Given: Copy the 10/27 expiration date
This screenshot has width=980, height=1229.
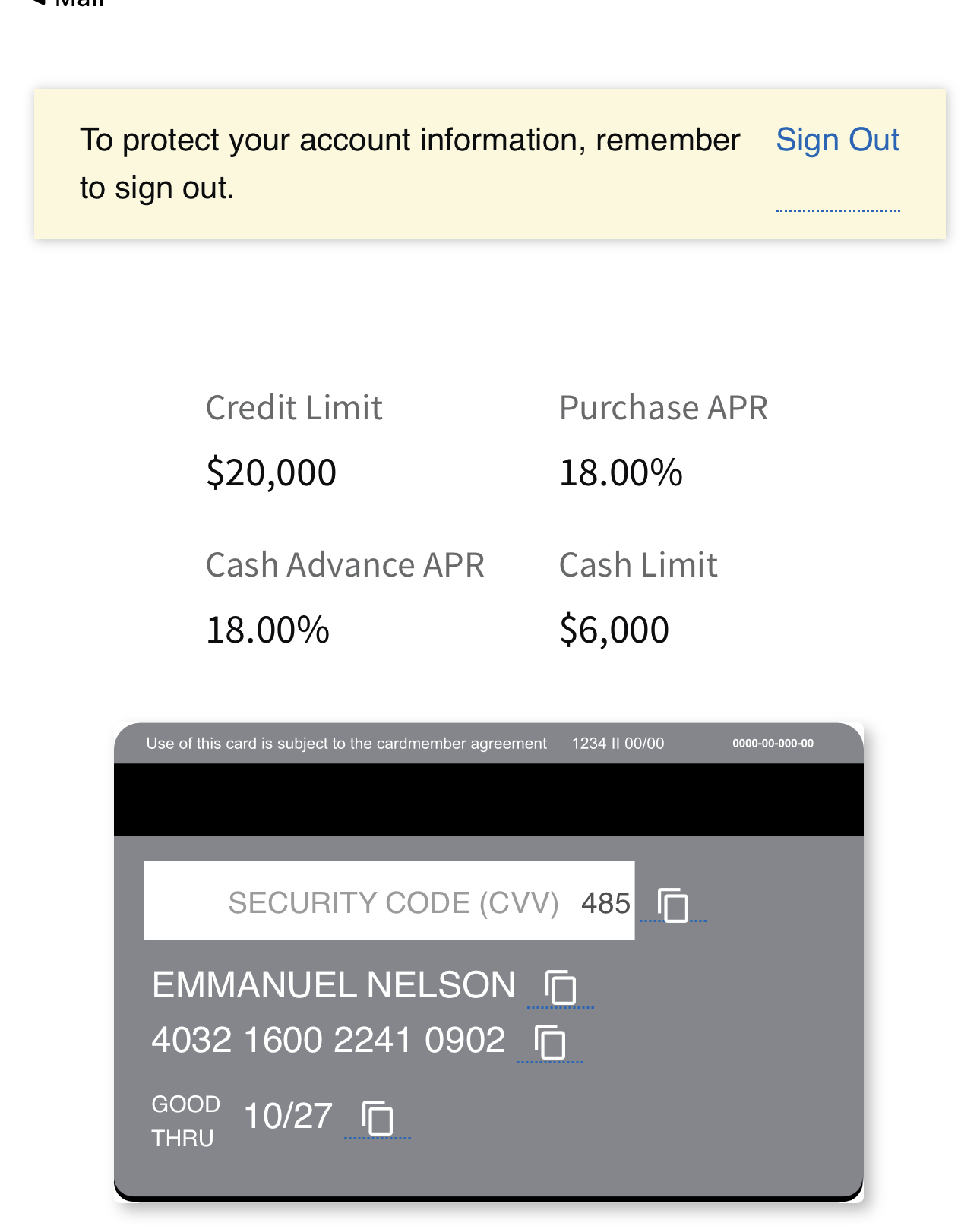Looking at the screenshot, I should click(378, 1117).
